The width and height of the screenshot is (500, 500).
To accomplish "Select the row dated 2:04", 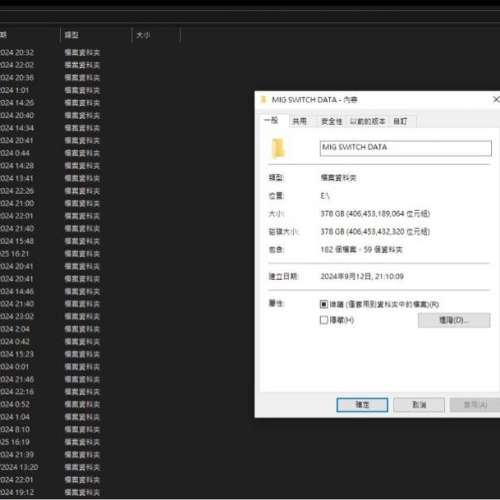I will [x=50, y=329].
